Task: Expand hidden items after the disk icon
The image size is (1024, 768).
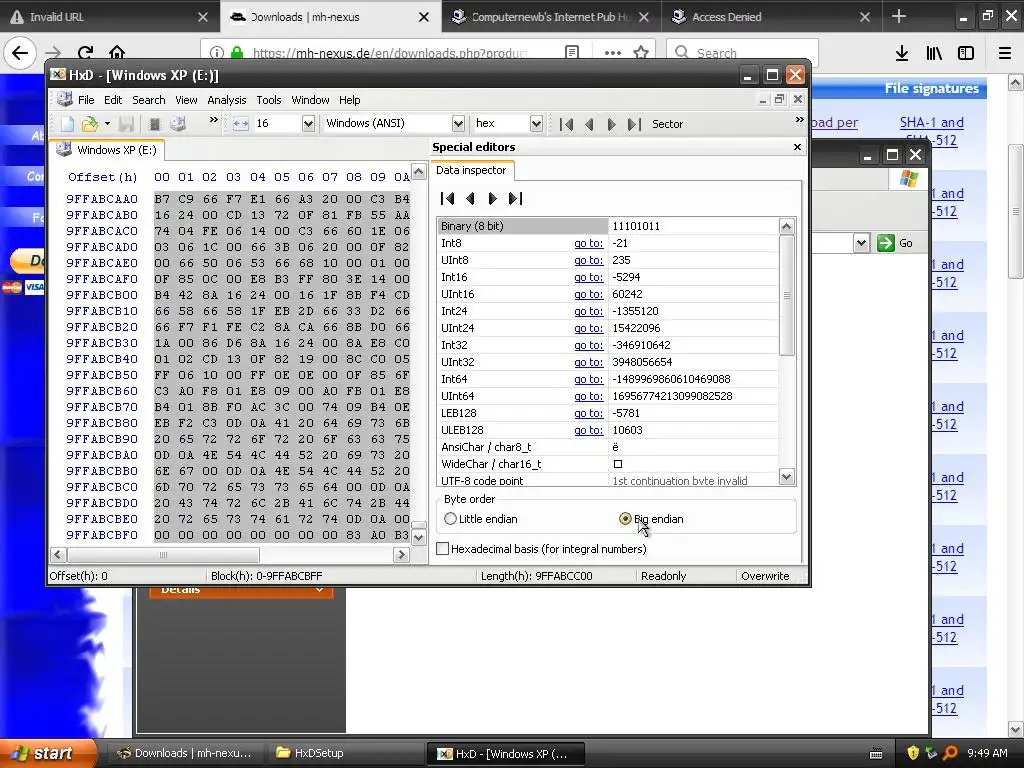Action: tap(213, 120)
